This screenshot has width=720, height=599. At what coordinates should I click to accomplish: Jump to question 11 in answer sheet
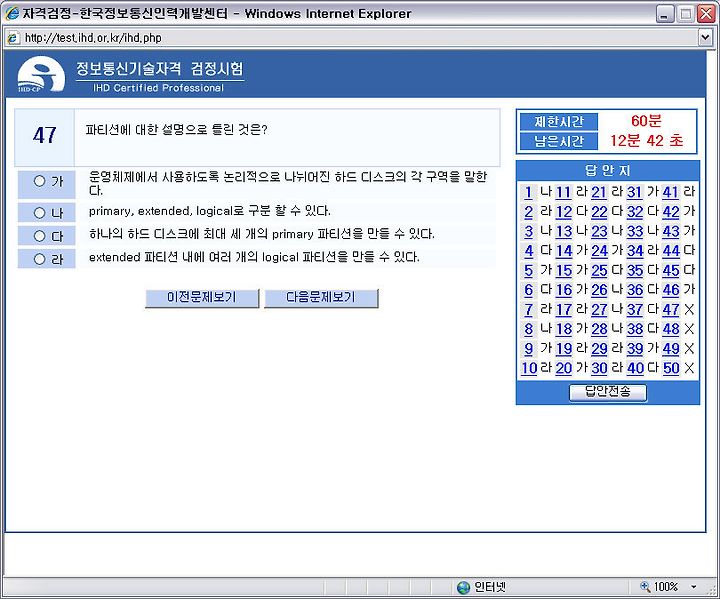click(563, 192)
